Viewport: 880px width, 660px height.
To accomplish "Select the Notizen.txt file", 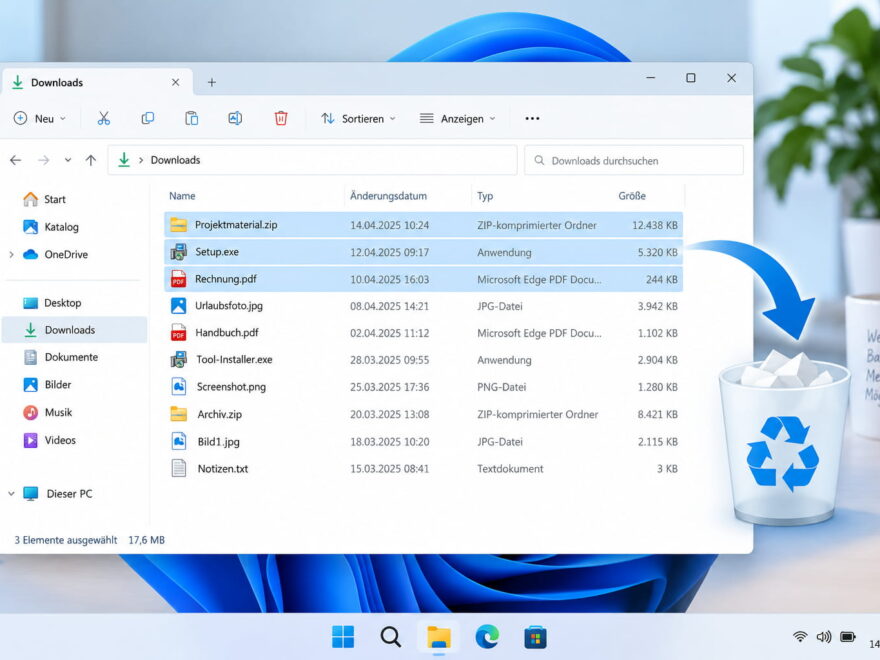I will click(423, 469).
